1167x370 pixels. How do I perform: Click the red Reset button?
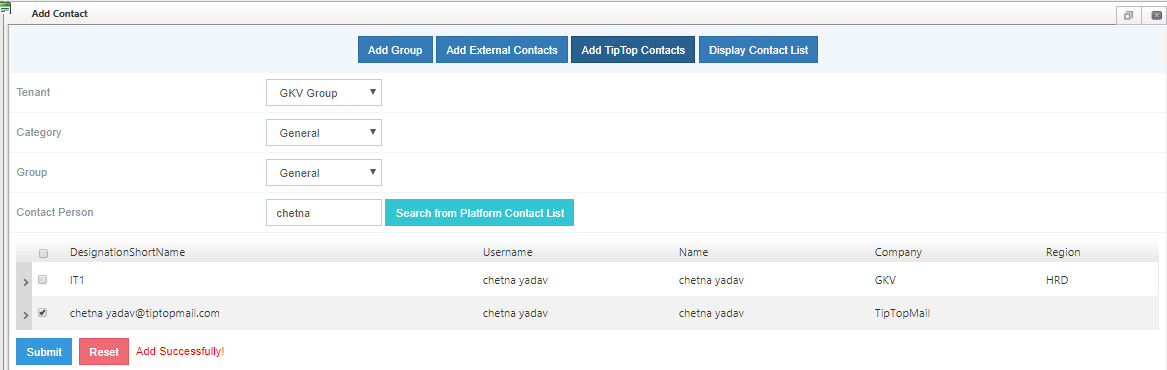tap(104, 352)
